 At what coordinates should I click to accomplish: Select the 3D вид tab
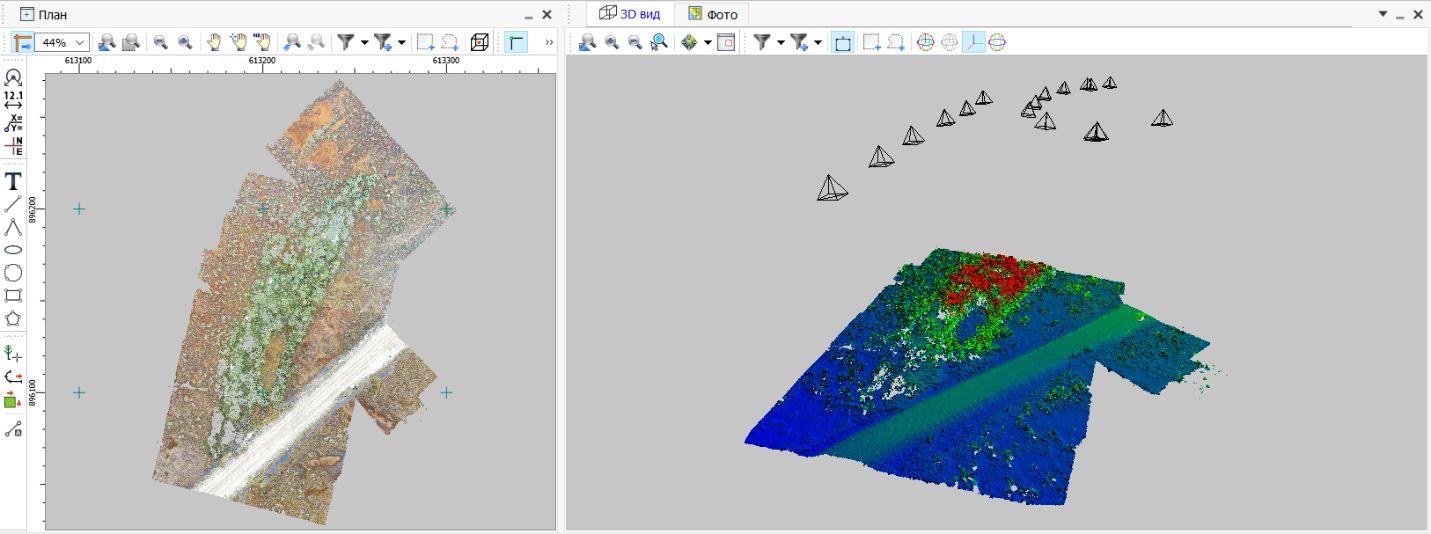coord(630,14)
